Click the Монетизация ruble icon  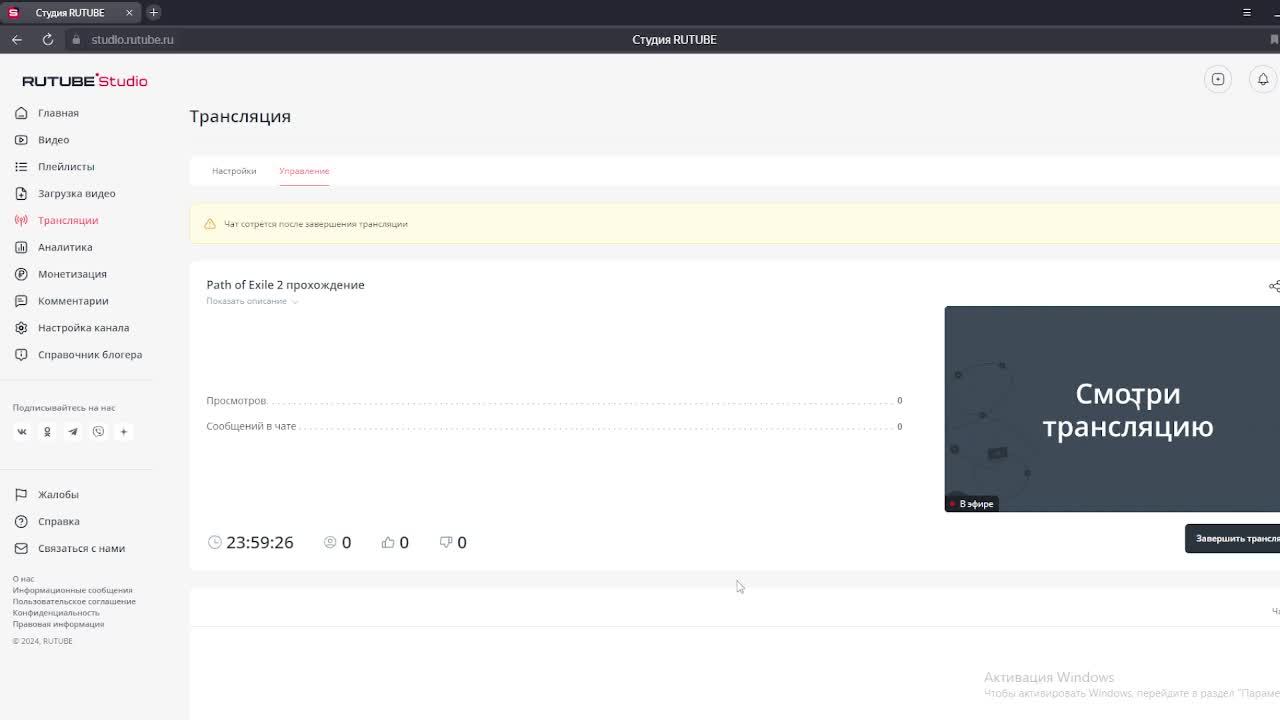(x=21, y=274)
